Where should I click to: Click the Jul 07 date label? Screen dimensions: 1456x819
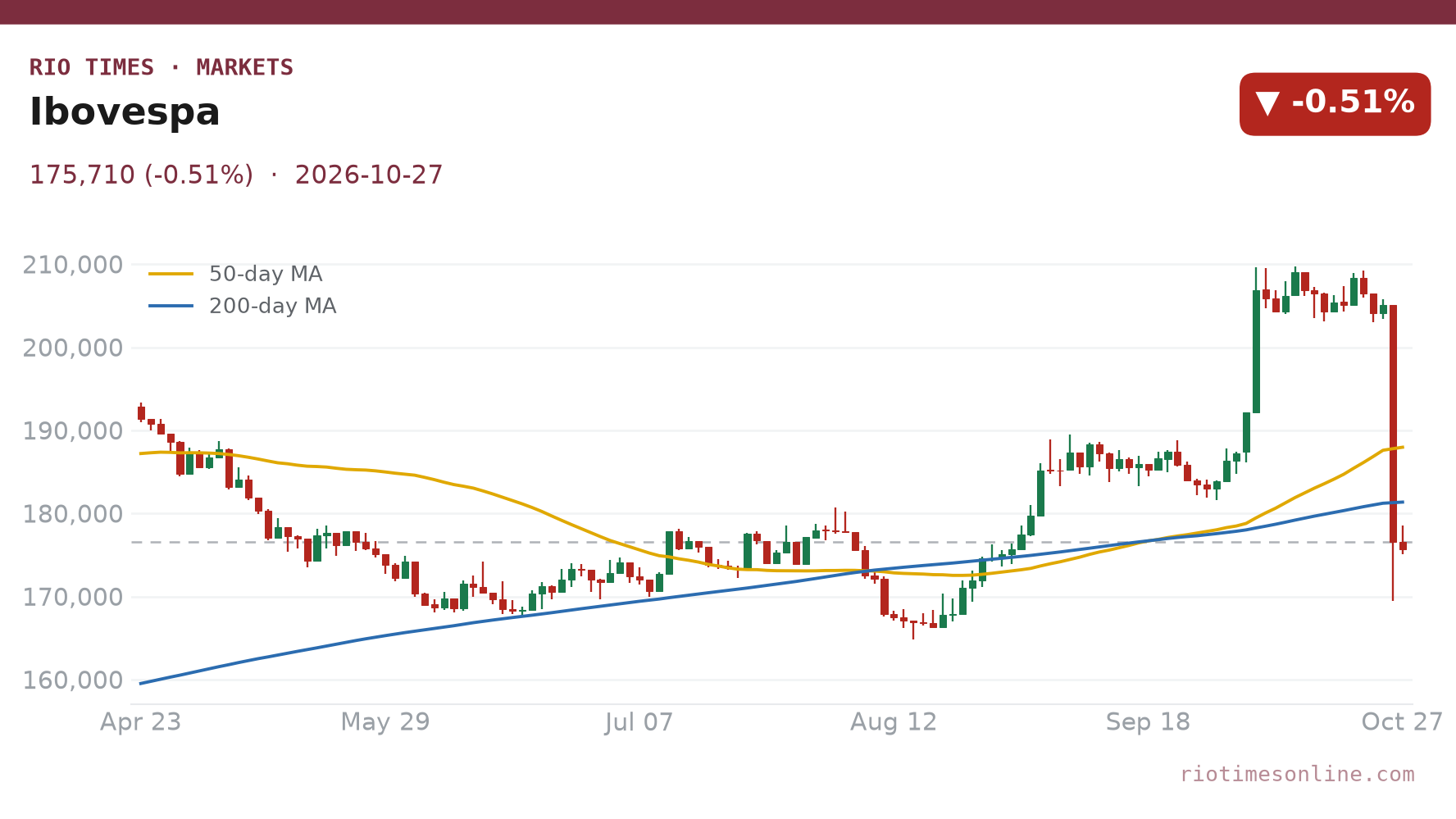pos(639,722)
